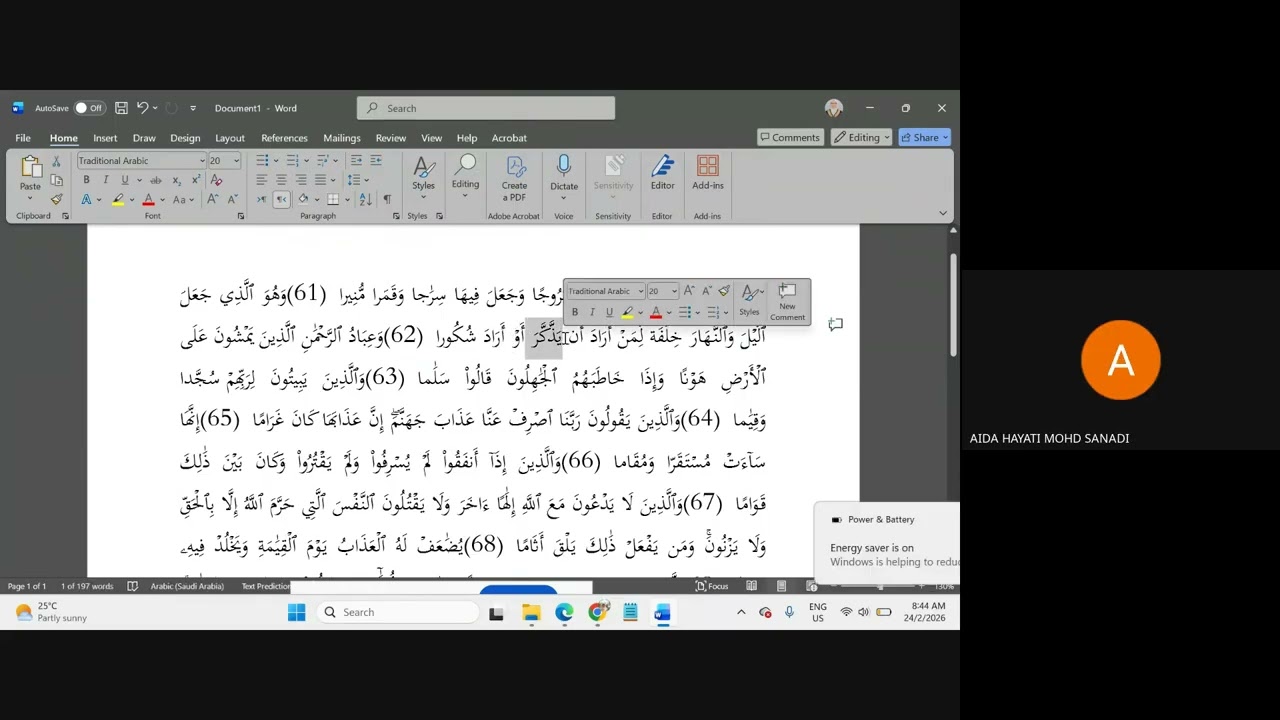Click Format Painter in mini toolbar
Viewport: 1280px width, 720px height.
point(724,291)
